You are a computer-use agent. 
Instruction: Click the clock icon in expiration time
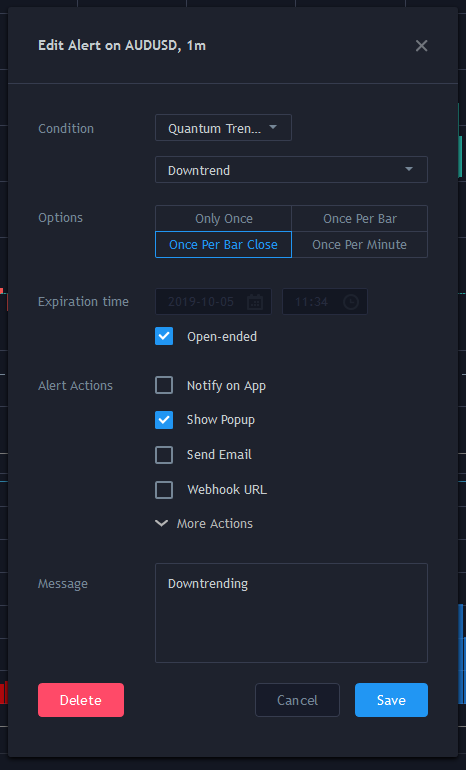pos(351,302)
